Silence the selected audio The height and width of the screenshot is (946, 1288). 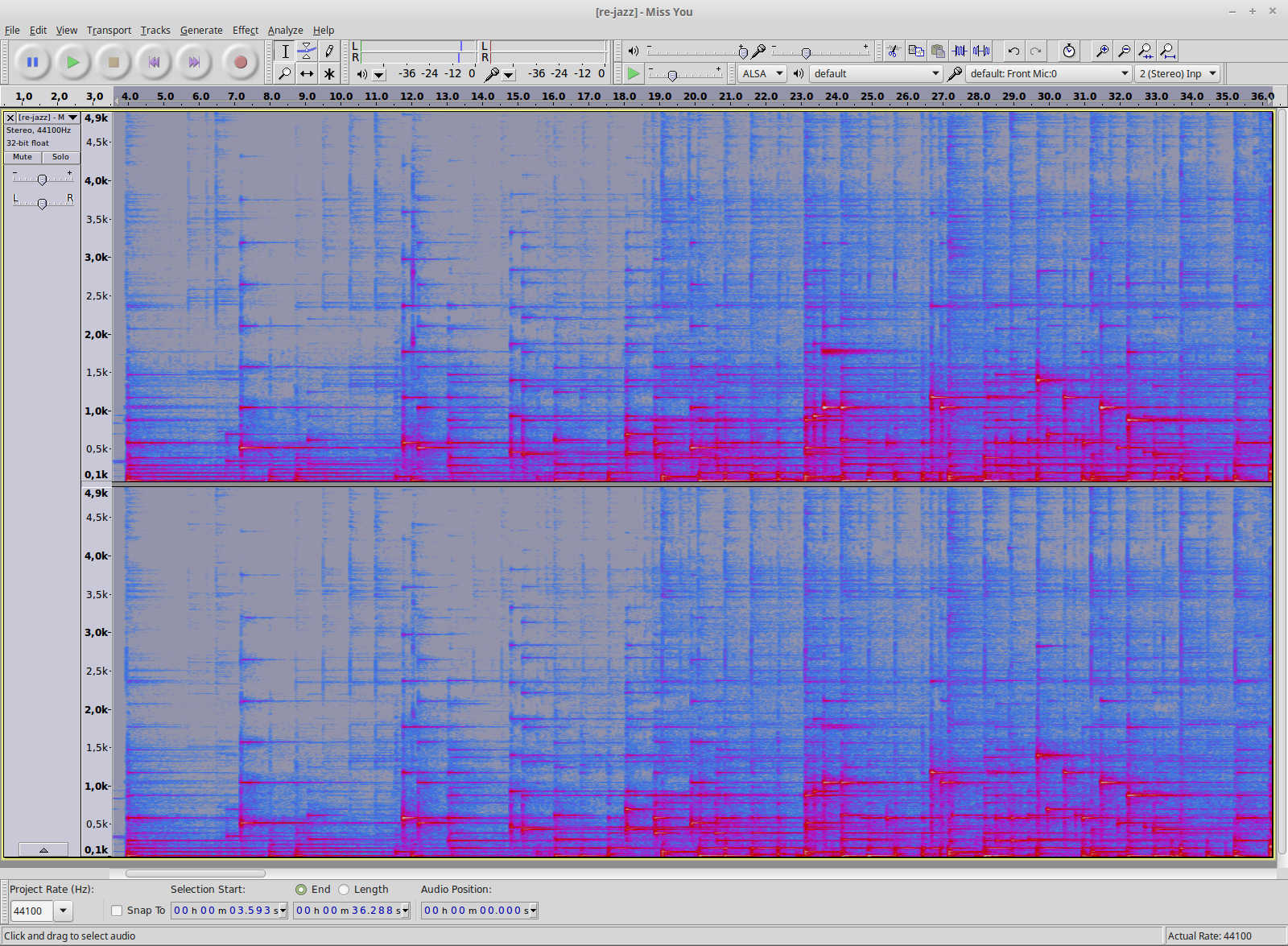pos(981,51)
